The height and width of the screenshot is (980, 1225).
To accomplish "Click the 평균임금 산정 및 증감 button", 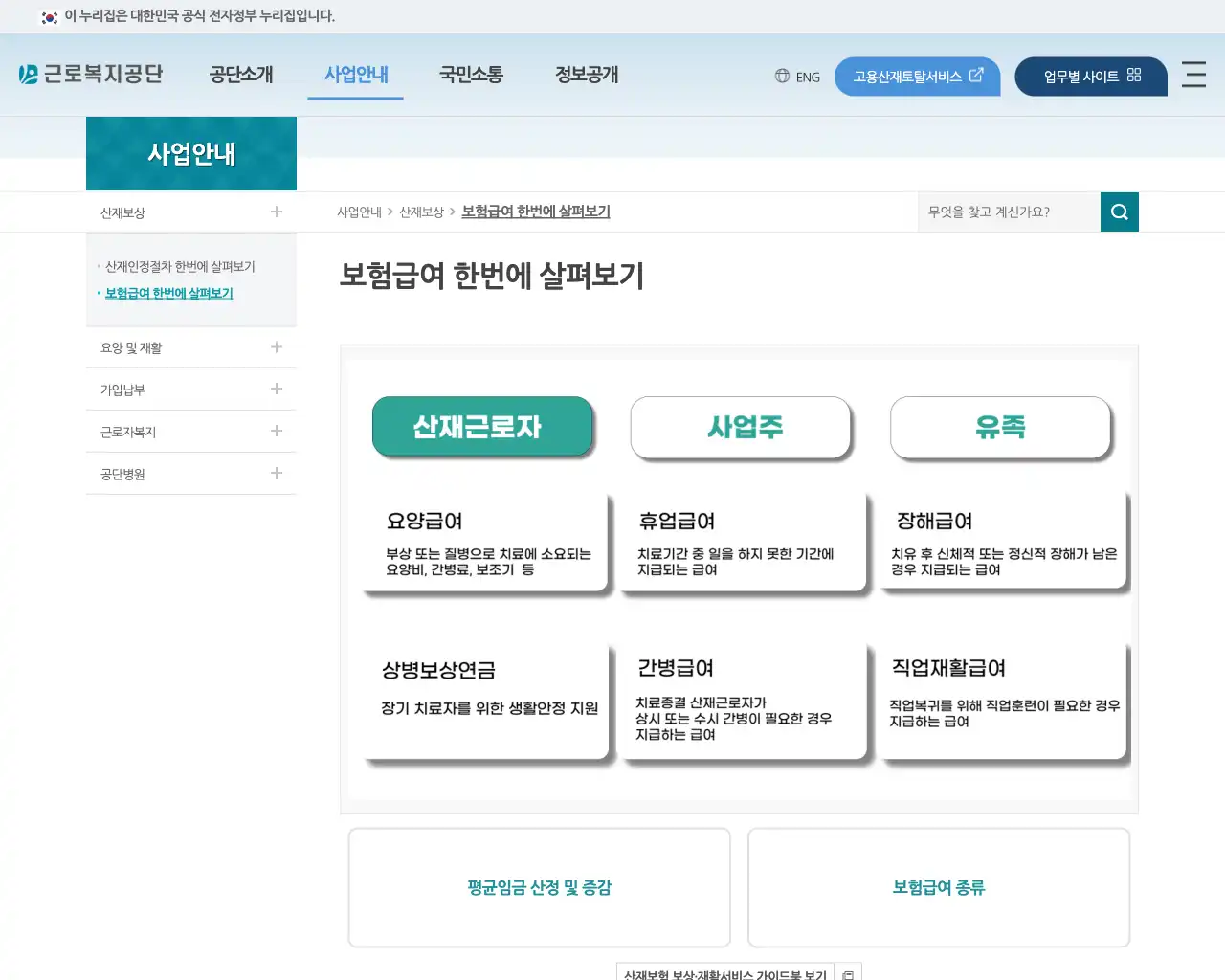I will coord(539,887).
